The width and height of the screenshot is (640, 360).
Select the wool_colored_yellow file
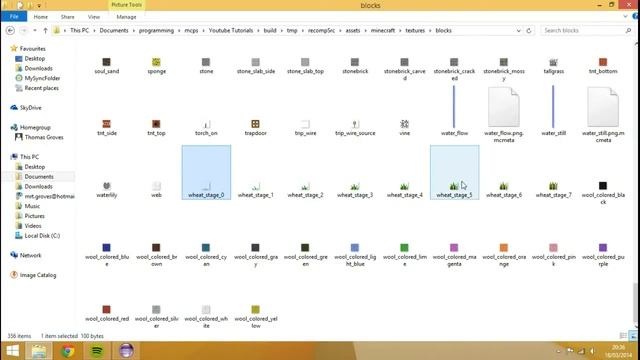[256, 317]
